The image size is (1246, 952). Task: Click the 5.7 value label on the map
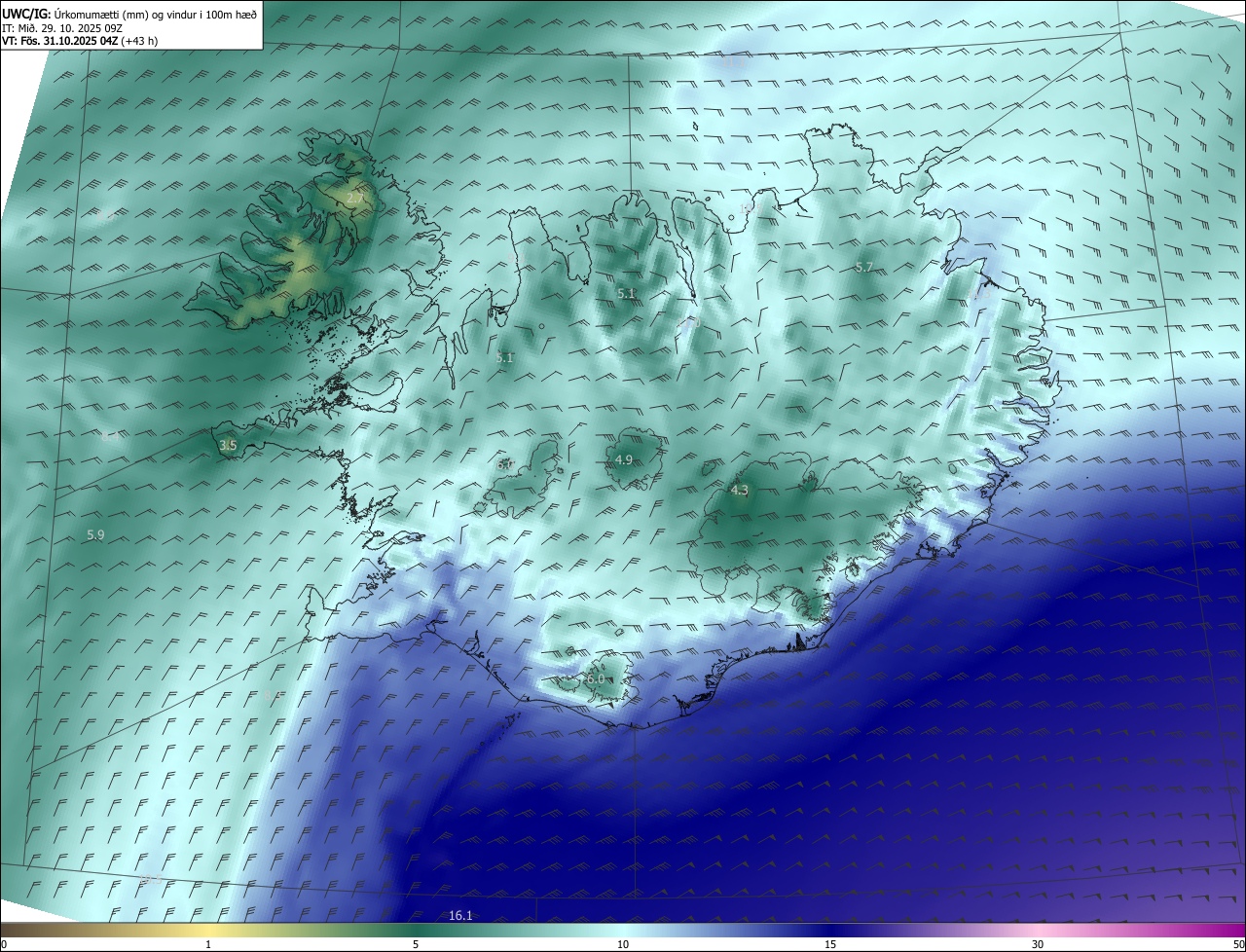tap(863, 267)
